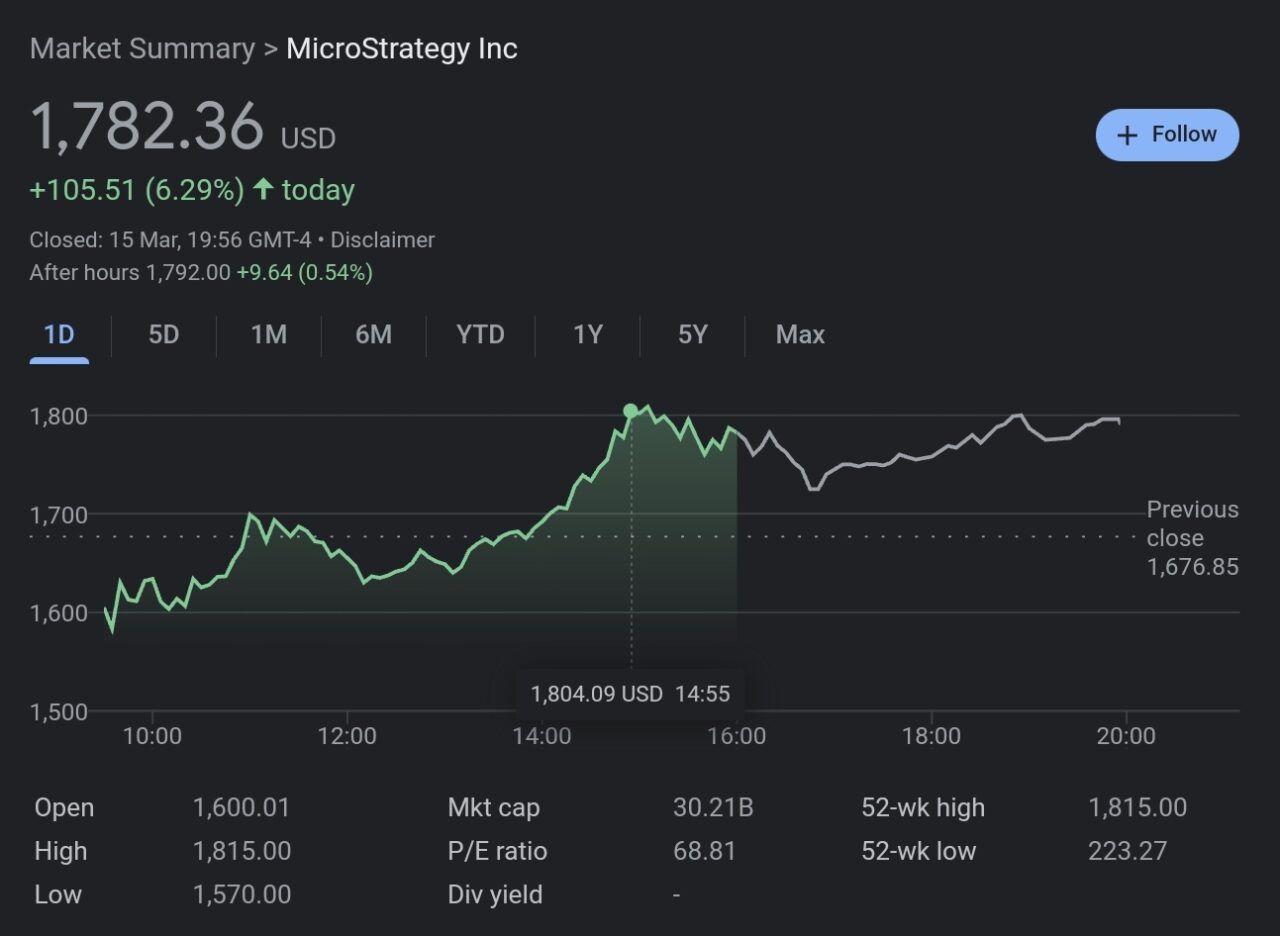Image resolution: width=1280 pixels, height=936 pixels.
Task: Click the green price marker dot on chart
Action: click(x=630, y=410)
